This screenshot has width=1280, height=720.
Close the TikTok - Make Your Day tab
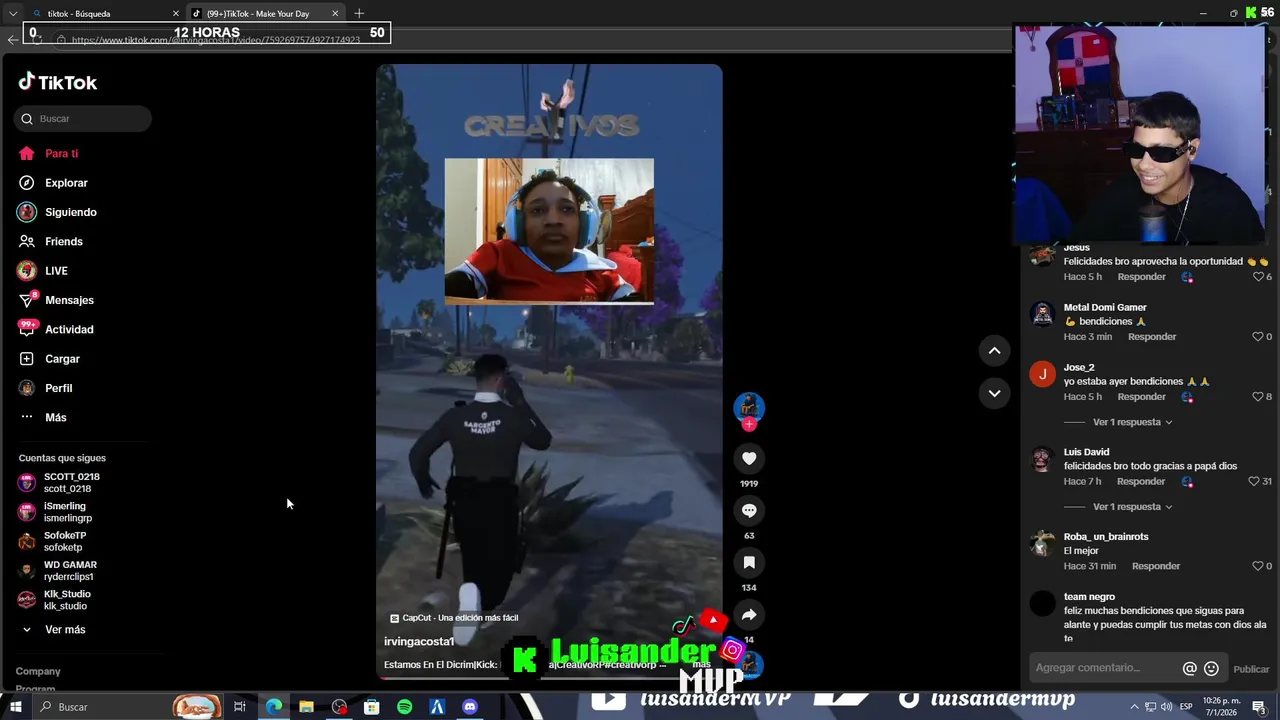tap(335, 13)
